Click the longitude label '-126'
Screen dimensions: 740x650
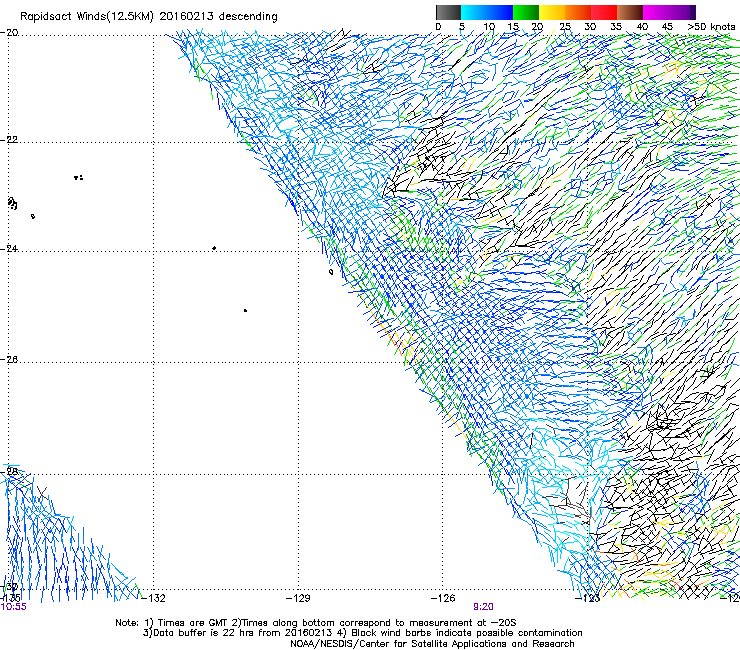(443, 598)
